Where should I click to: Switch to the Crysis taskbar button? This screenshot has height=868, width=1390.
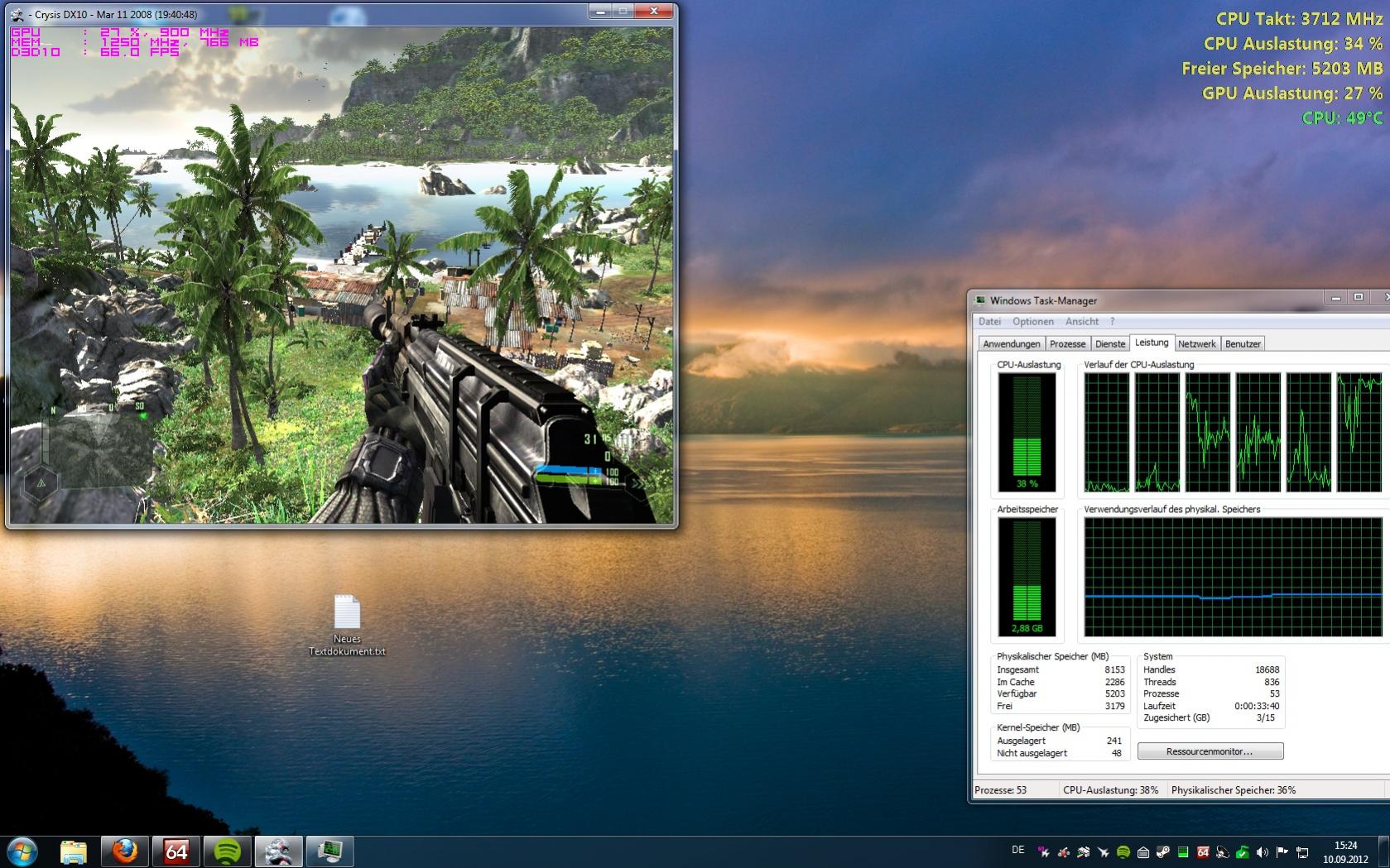279,851
